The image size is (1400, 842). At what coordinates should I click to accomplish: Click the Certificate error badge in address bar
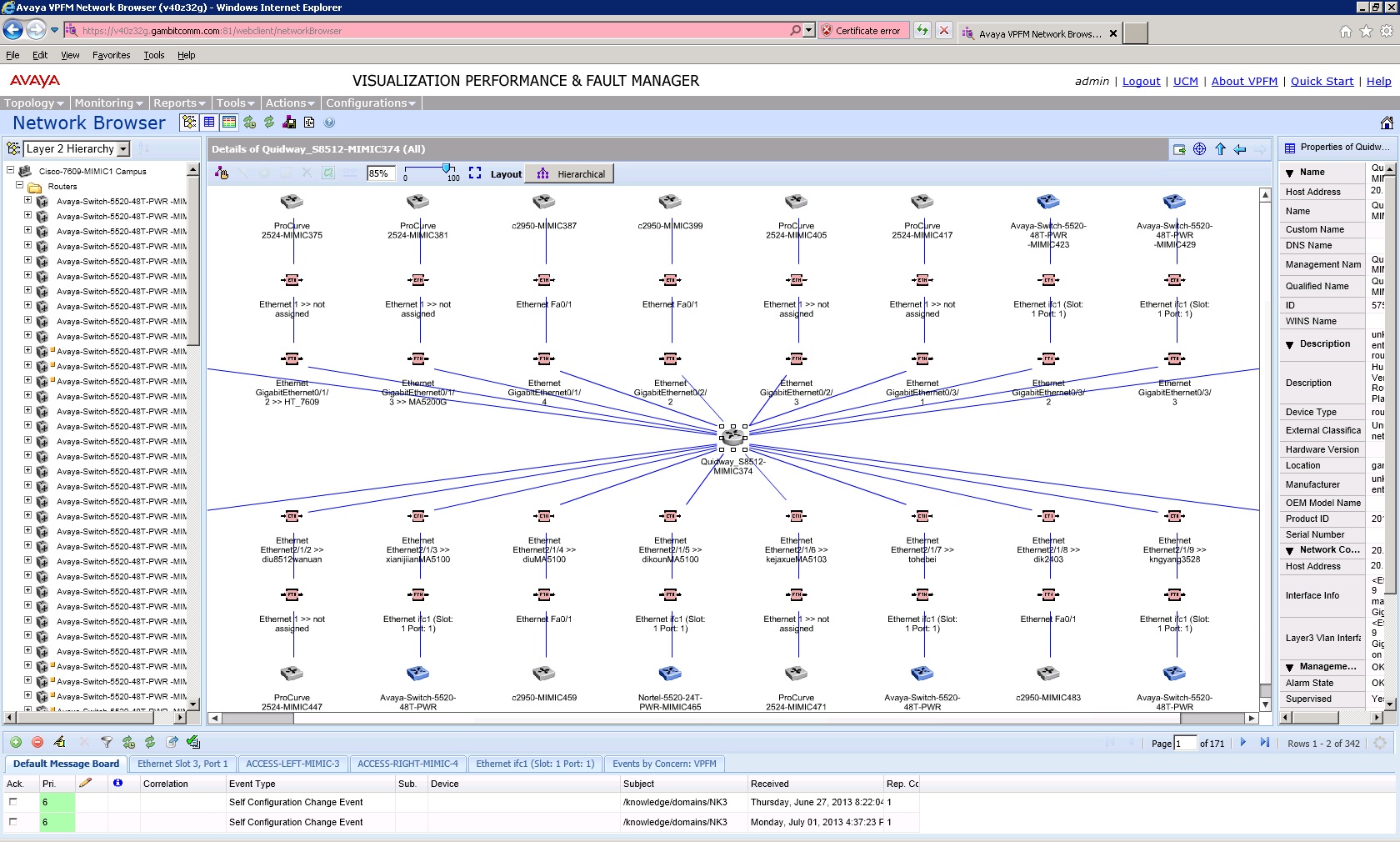coord(862,31)
